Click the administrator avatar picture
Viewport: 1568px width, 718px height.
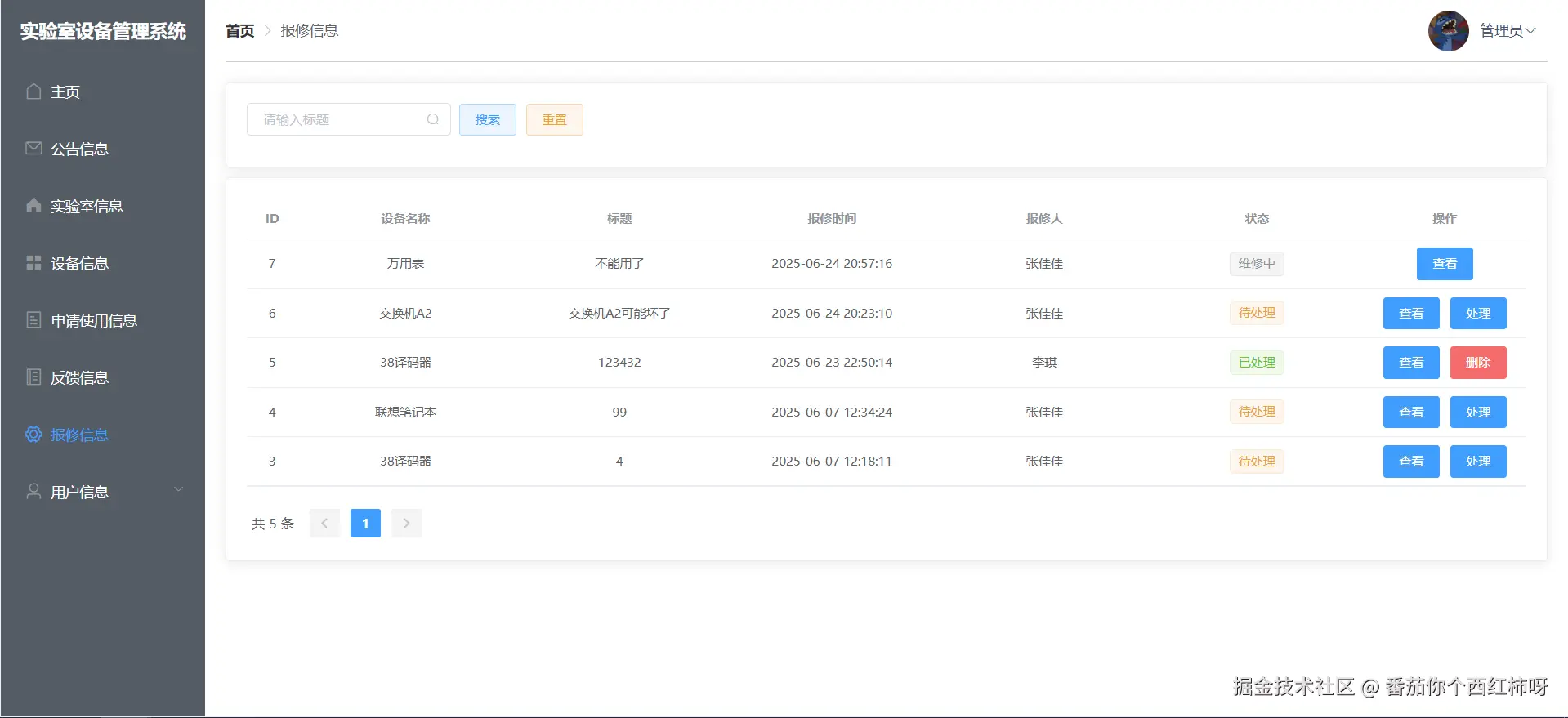1448,31
